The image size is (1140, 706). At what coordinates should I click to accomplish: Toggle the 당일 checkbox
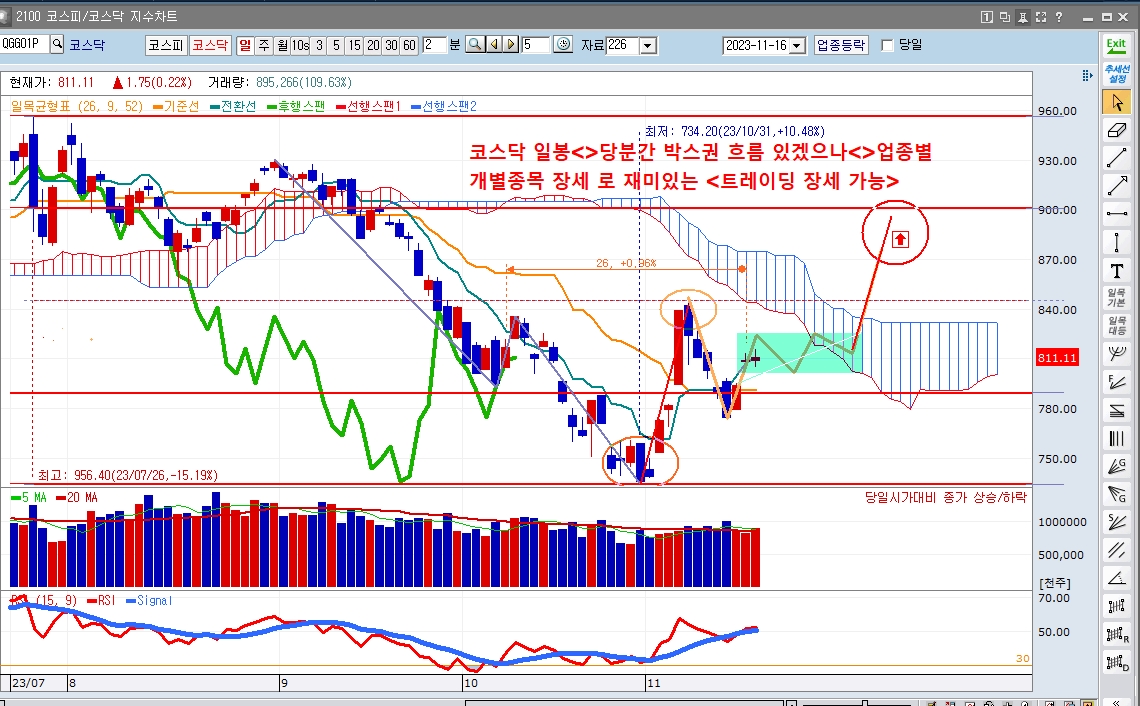887,45
